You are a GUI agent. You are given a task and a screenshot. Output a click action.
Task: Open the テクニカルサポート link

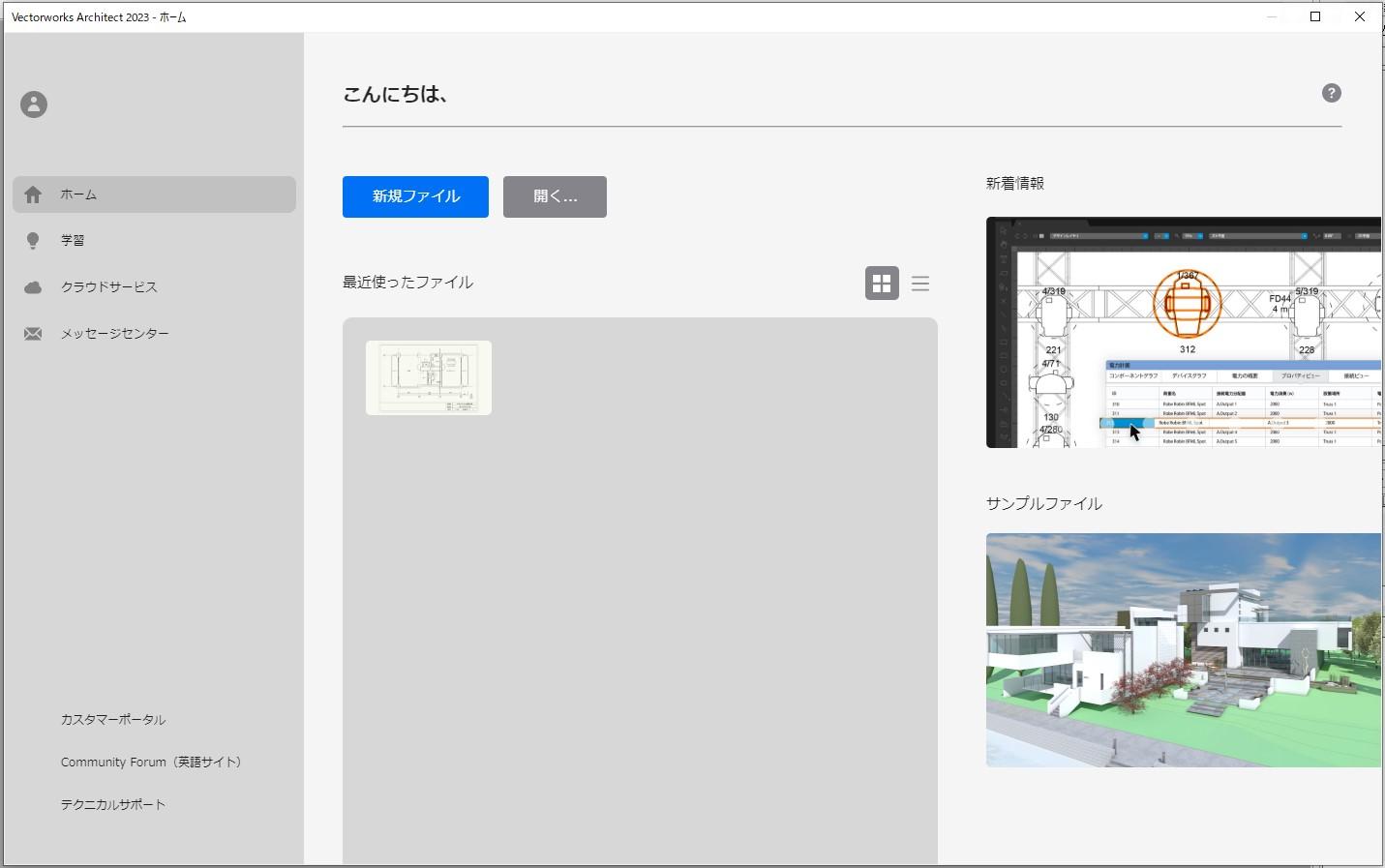113,805
